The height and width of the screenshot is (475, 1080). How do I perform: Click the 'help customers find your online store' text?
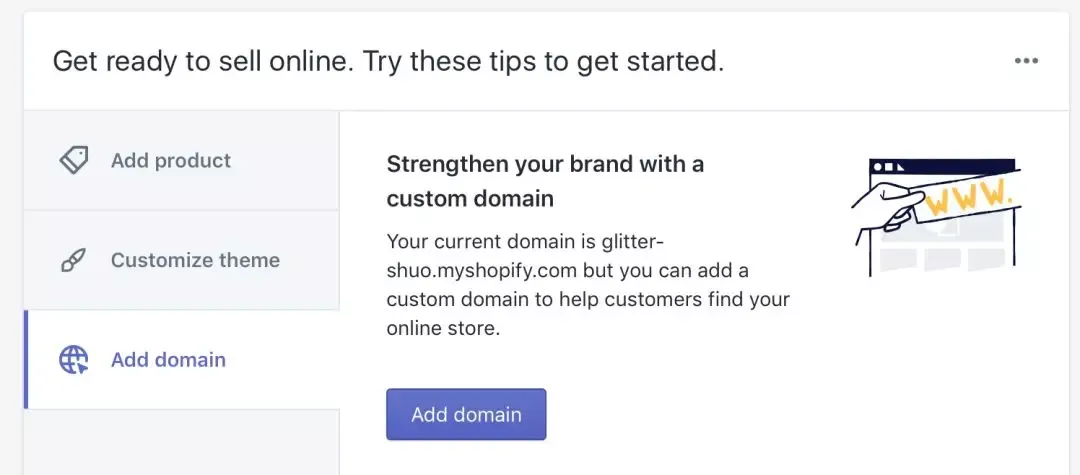588,314
